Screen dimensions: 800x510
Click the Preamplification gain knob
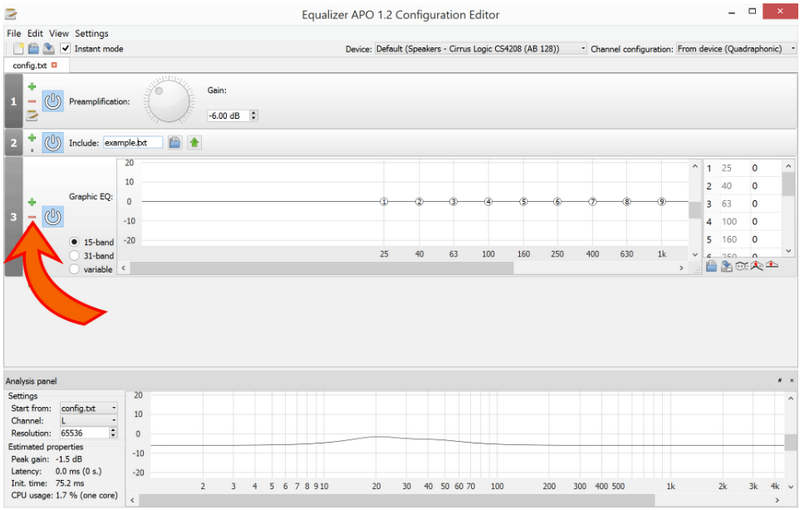coord(168,100)
